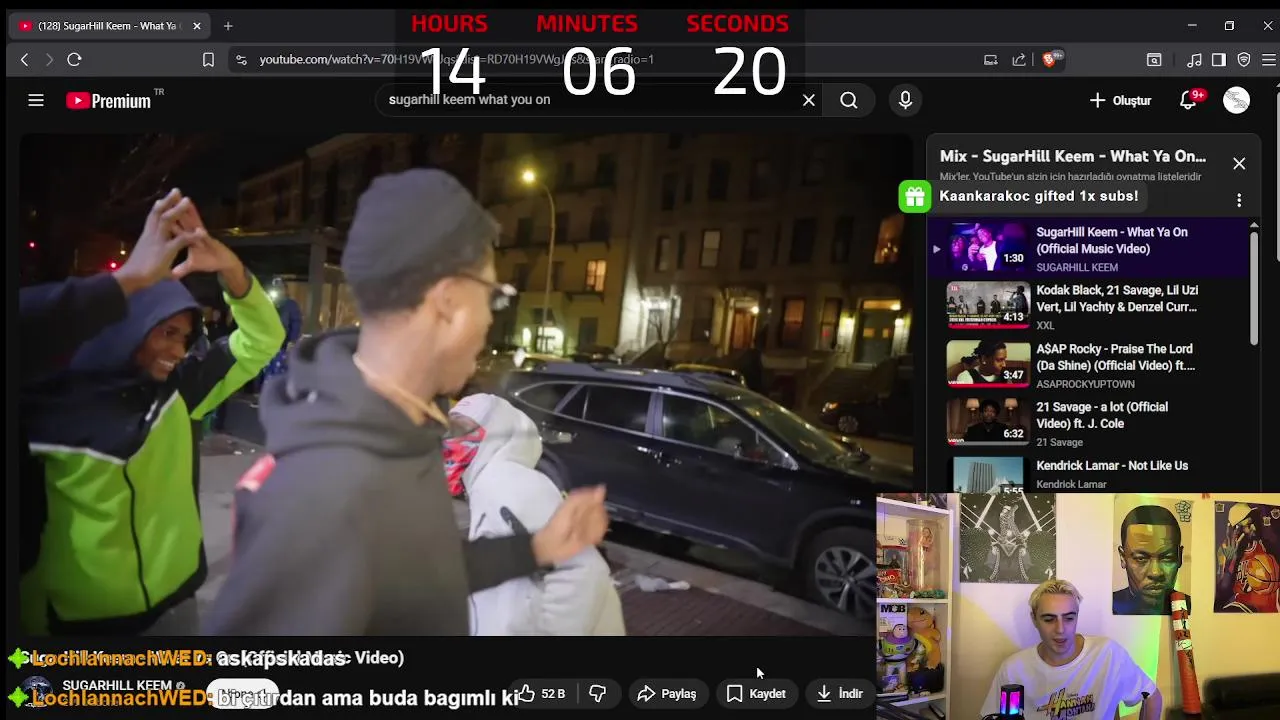Click the picture-in-picture icon in address bar
The width and height of the screenshot is (1280, 720).
pos(991,60)
